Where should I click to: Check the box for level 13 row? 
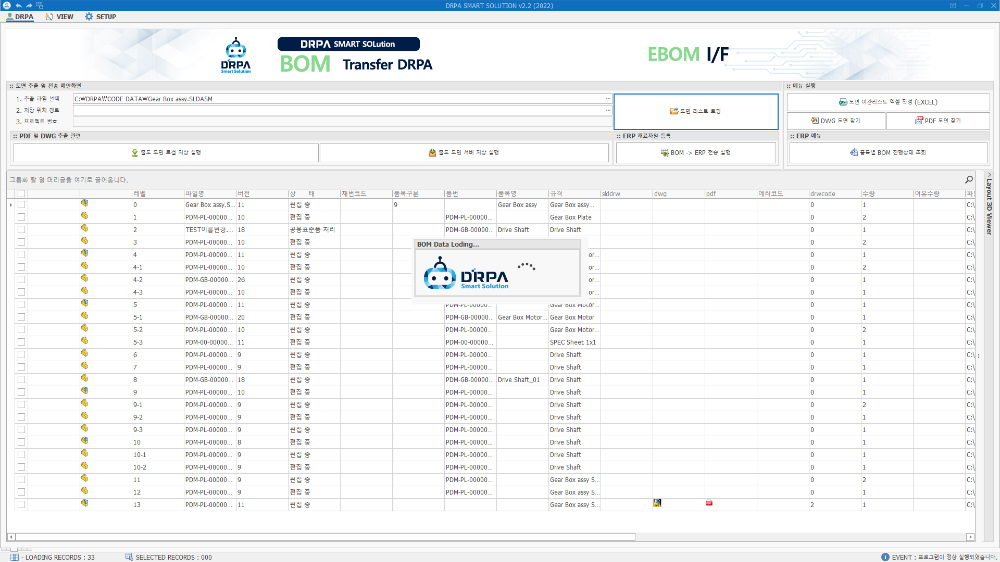tap(21, 505)
